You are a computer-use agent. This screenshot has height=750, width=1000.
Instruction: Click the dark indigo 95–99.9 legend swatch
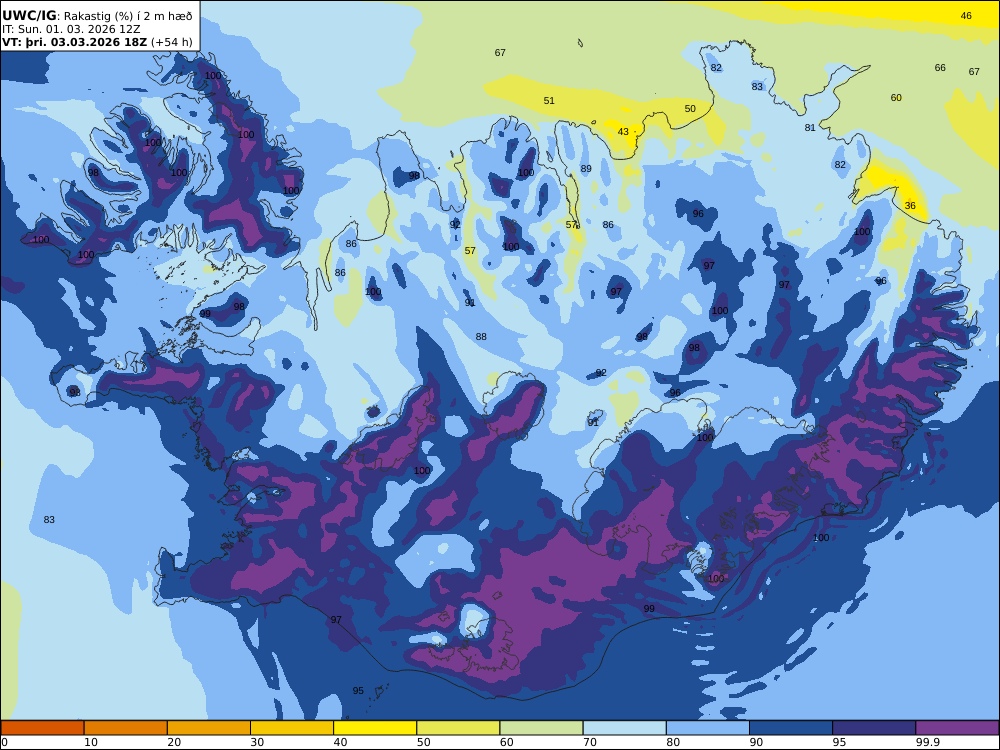point(874,728)
